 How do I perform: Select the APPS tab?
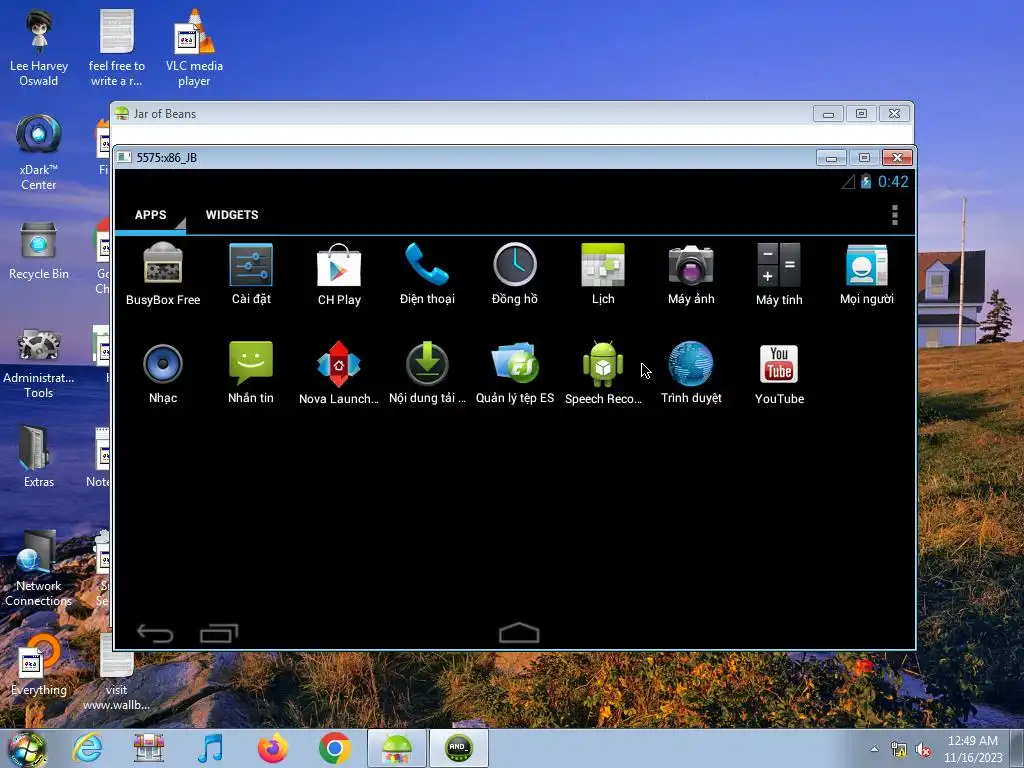150,215
